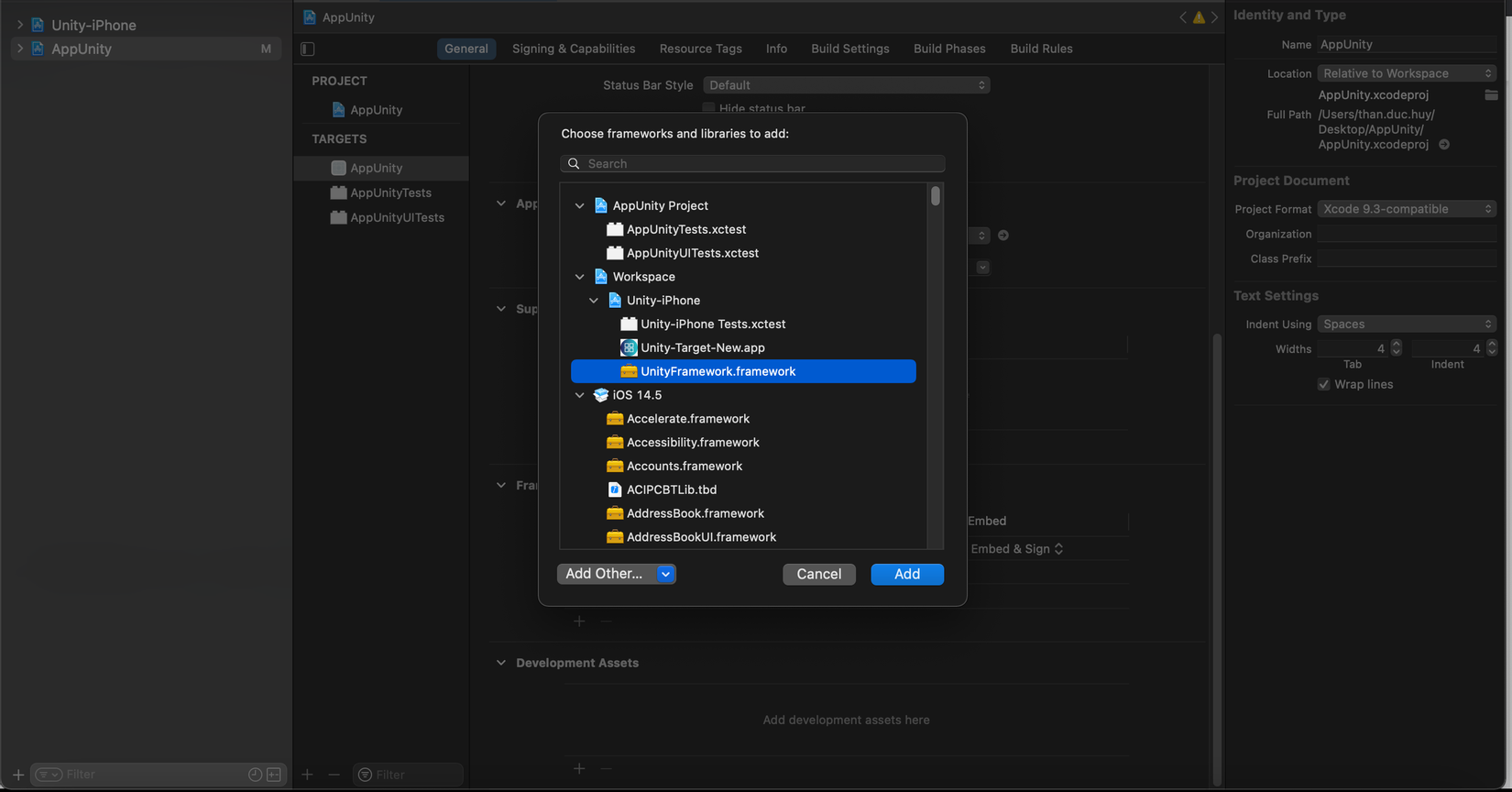Viewport: 1512px width, 792px height.
Task: Switch to the Build Settings tab
Action: pos(849,49)
